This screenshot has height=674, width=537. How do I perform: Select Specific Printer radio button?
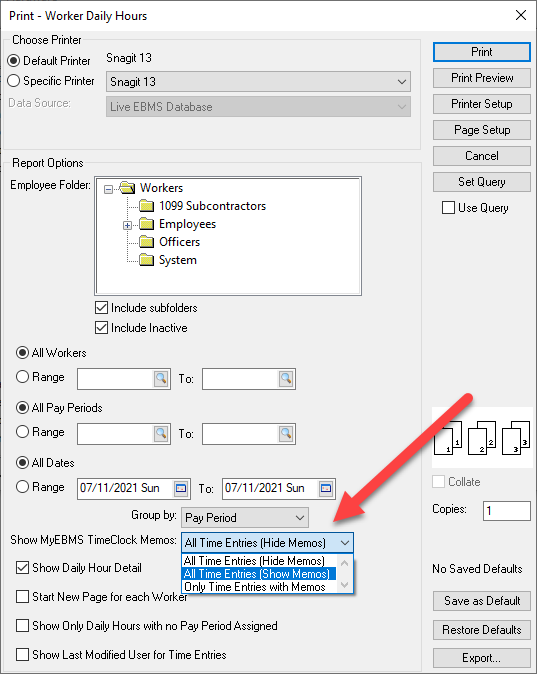click(14, 81)
